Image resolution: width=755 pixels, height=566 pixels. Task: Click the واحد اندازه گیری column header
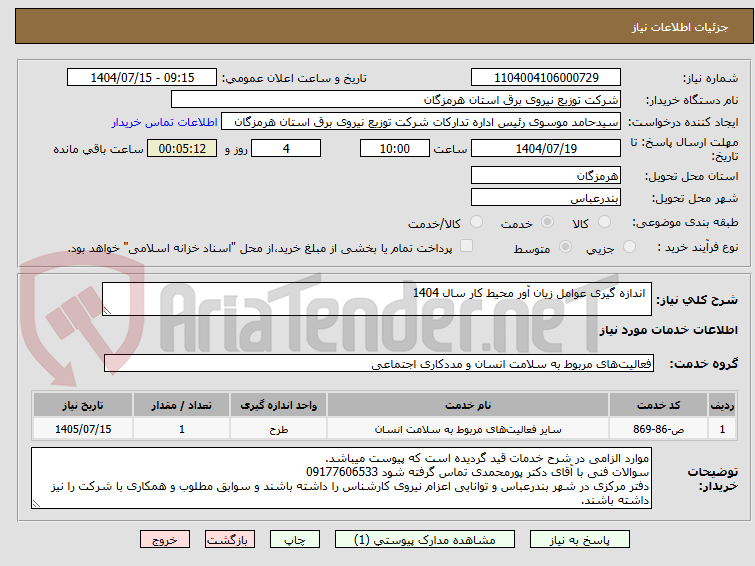278,405
